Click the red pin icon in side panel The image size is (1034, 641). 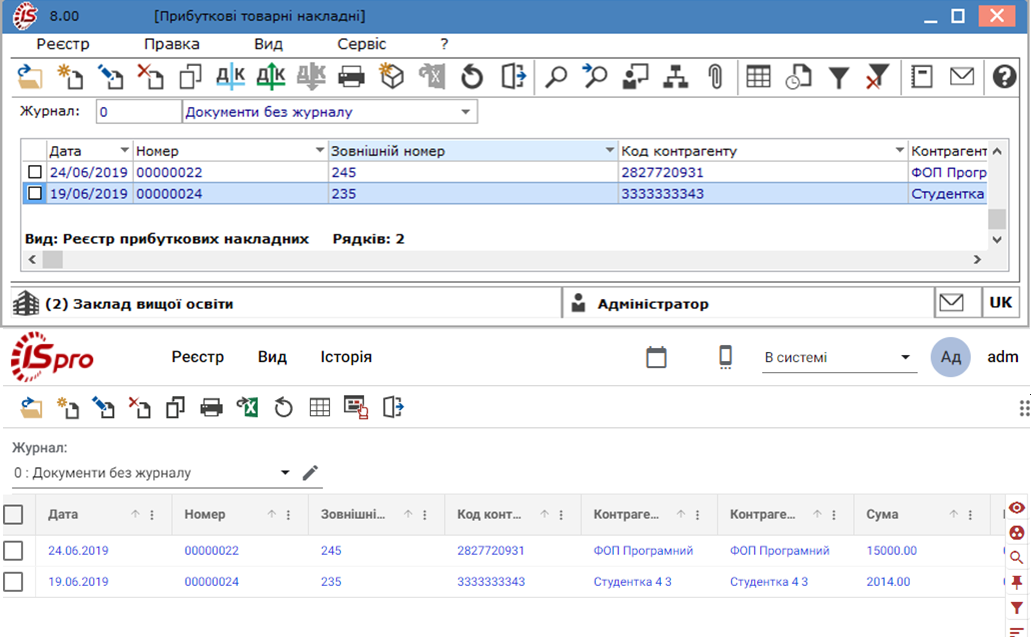(x=1016, y=582)
